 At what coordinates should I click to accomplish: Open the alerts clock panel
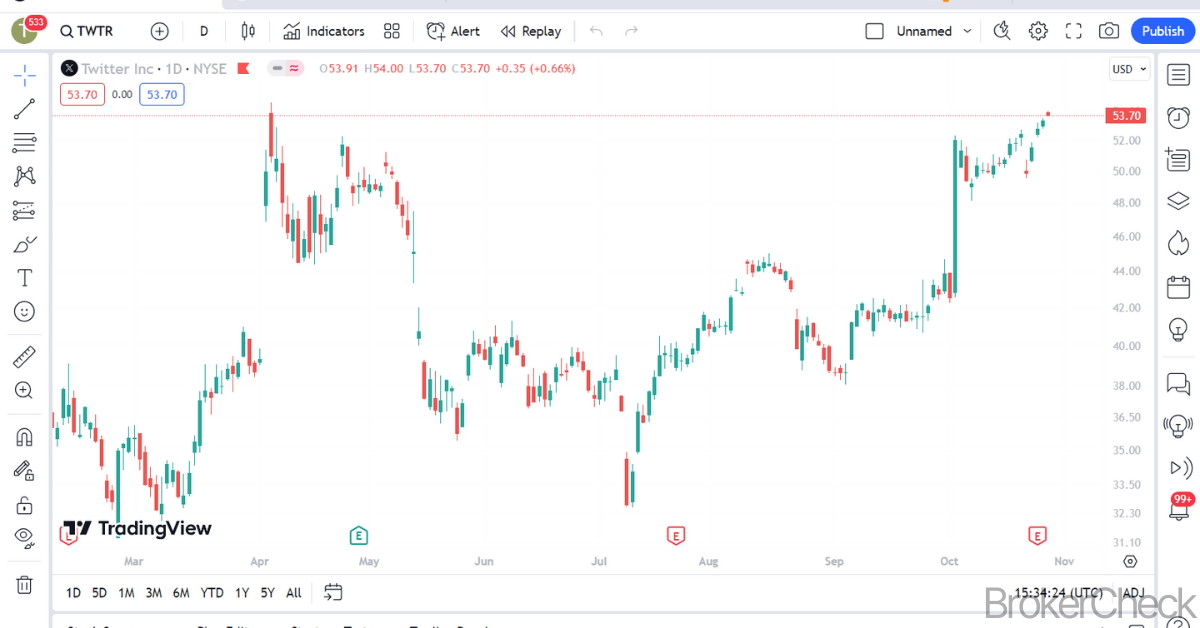1178,116
